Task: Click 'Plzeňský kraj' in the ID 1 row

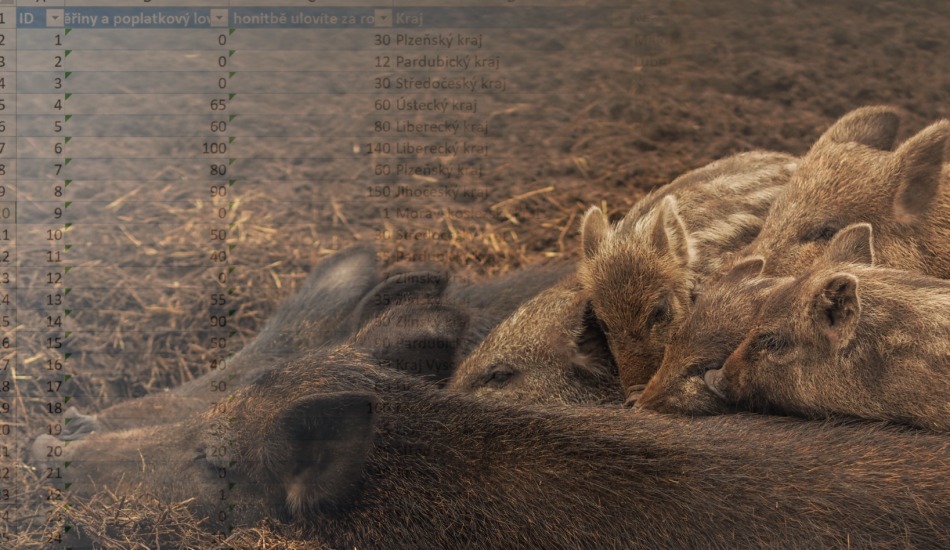Action: [x=439, y=40]
